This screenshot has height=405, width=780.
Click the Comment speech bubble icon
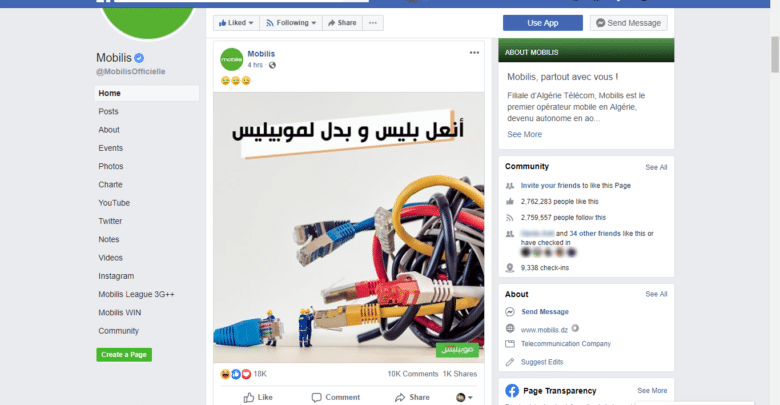coord(316,397)
